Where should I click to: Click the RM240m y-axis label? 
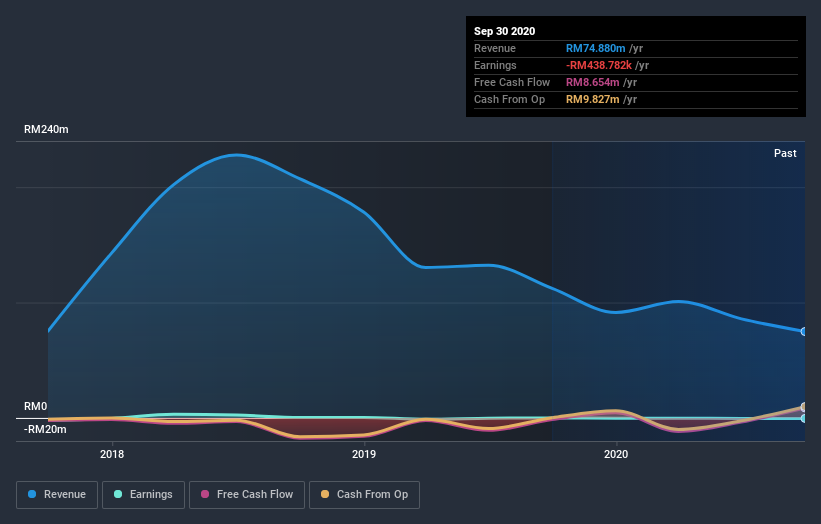coord(46,129)
